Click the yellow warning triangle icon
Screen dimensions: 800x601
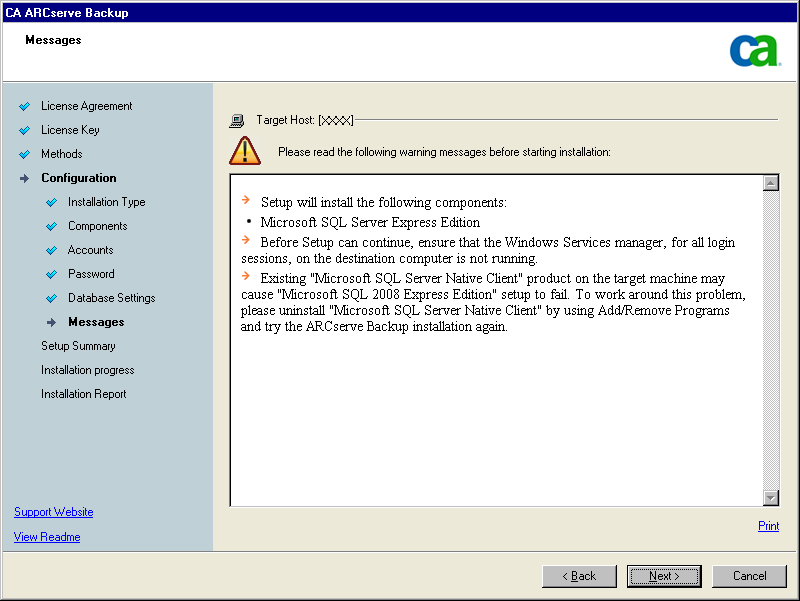(244, 151)
